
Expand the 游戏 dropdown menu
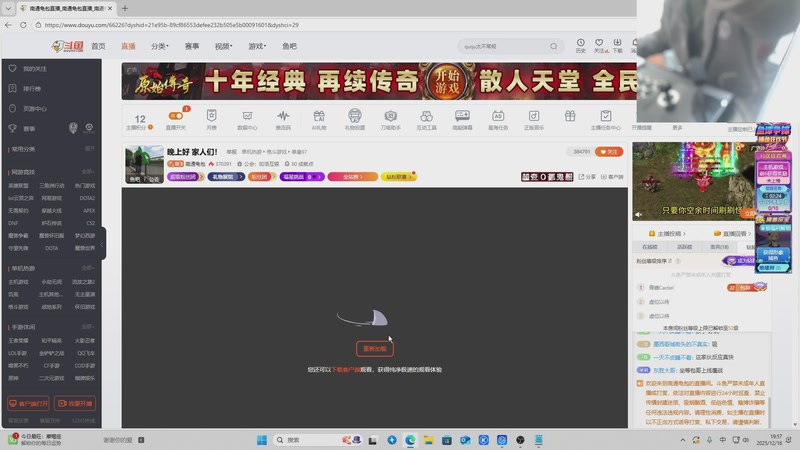pos(257,46)
